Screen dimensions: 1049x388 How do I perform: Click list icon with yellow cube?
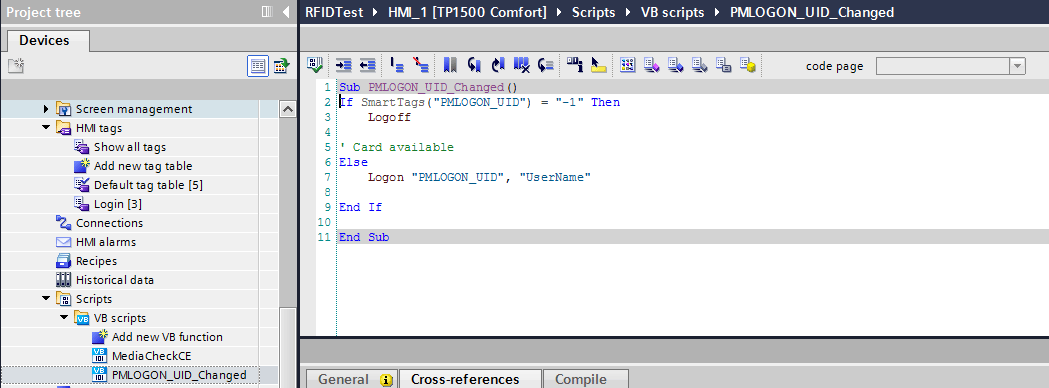748,65
